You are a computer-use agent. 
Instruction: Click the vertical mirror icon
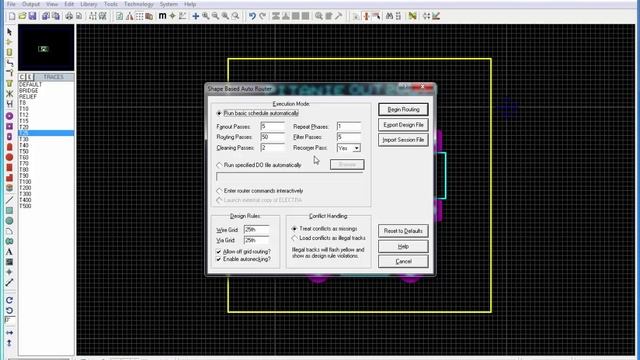point(9,343)
